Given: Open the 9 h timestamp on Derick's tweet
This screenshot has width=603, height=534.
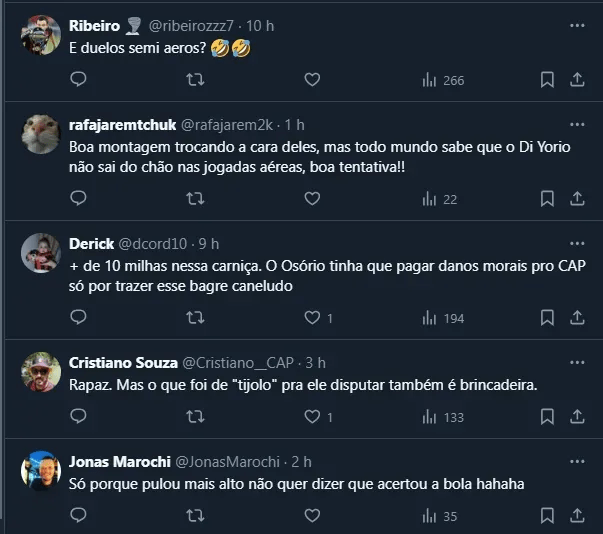Looking at the screenshot, I should click(x=208, y=243).
